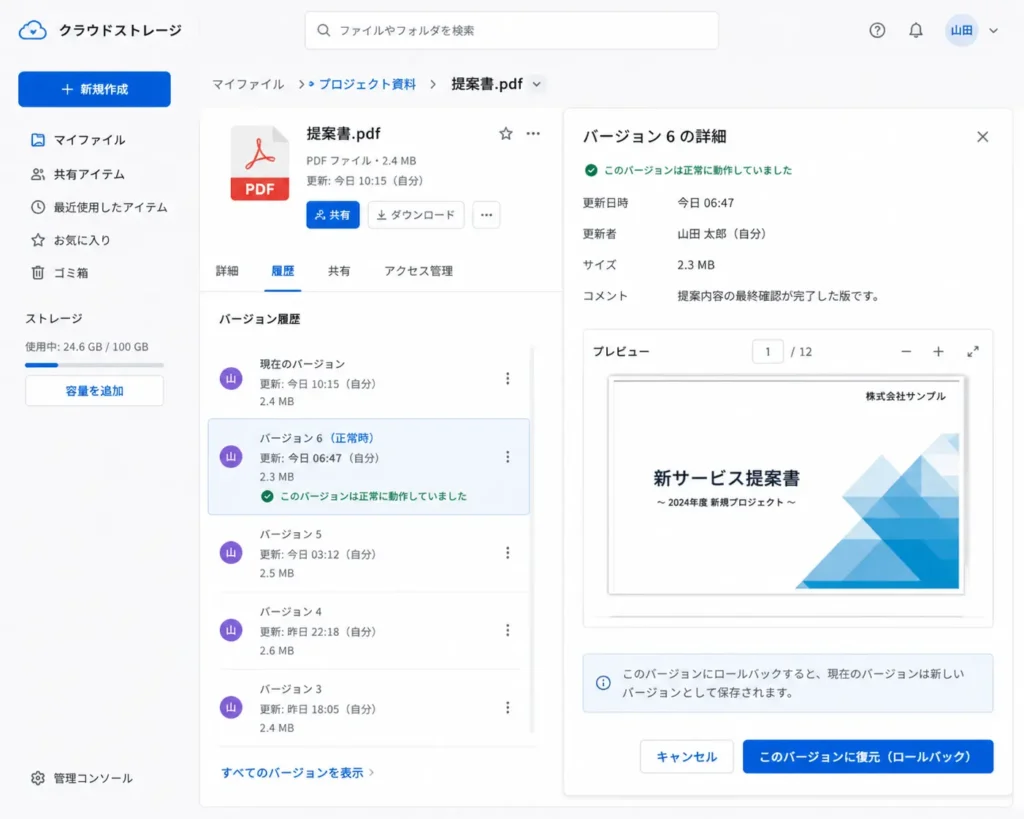Select the バージョン 5 row
The height and width of the screenshot is (819, 1024).
[369, 553]
